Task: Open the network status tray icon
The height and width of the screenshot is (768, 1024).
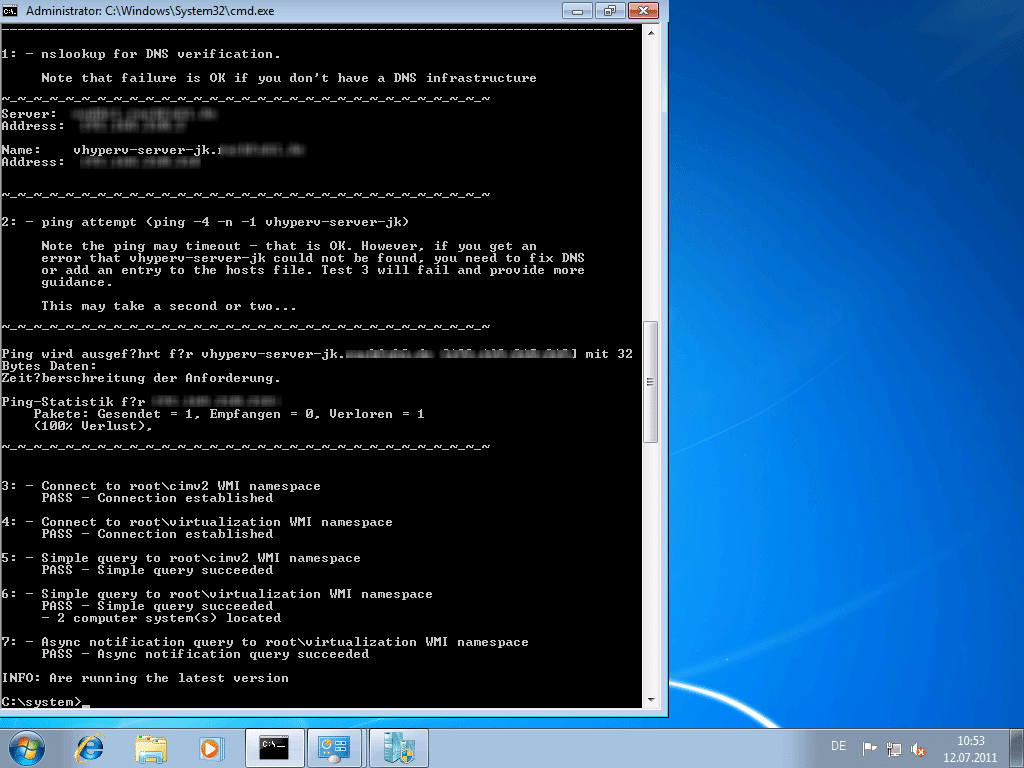Action: (894, 748)
